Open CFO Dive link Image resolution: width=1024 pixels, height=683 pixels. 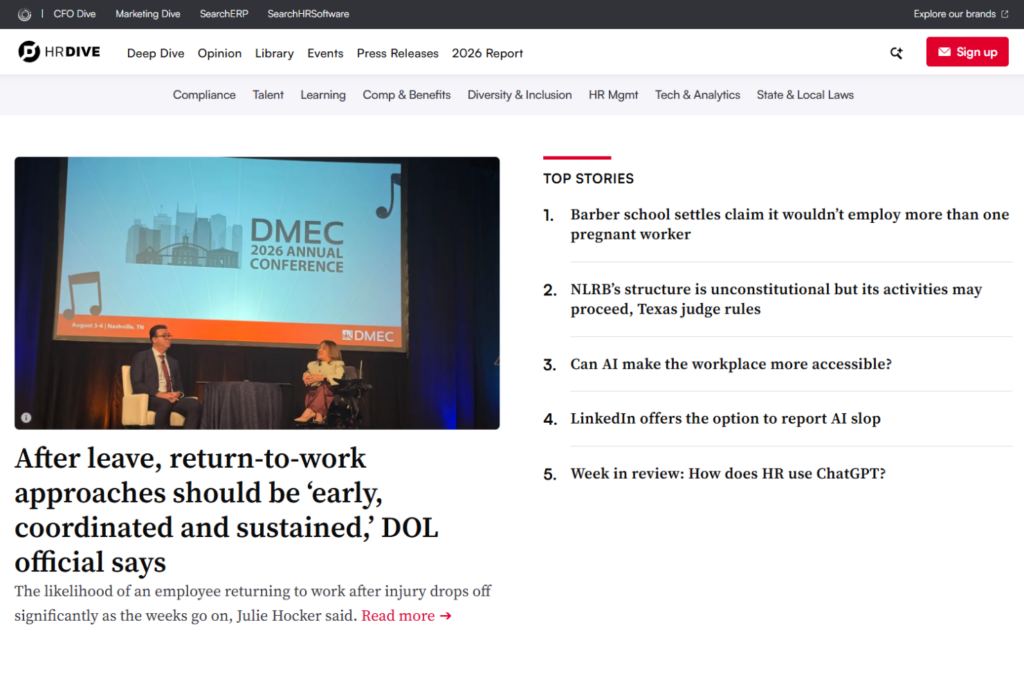click(x=74, y=14)
